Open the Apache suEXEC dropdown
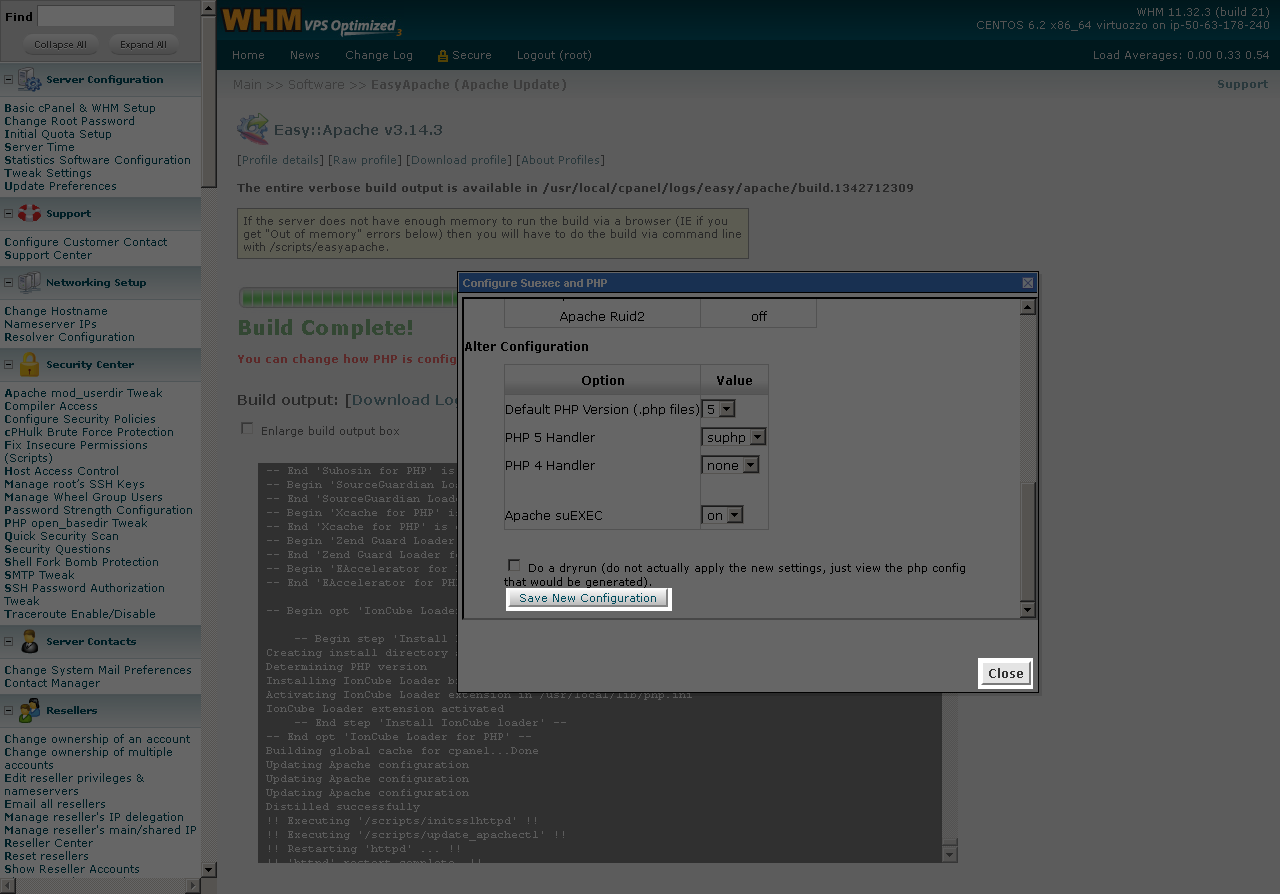This screenshot has height=894, width=1280. point(722,515)
